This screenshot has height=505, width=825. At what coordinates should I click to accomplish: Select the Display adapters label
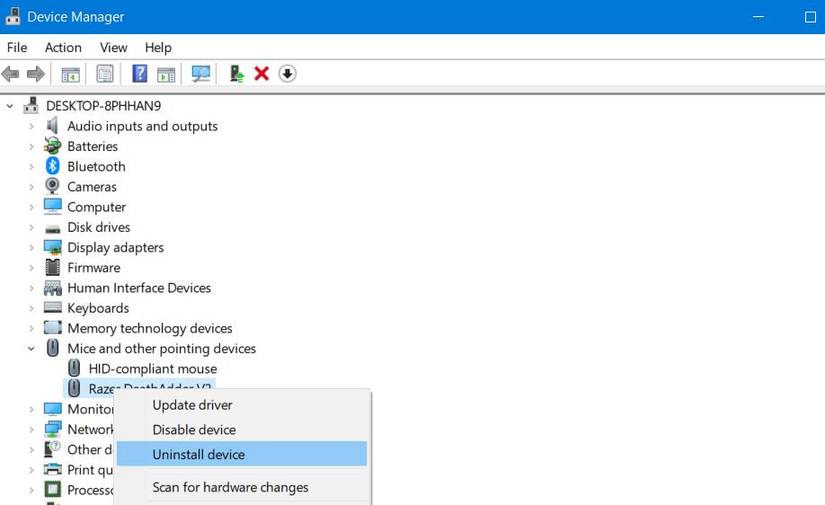pyautogui.click(x=115, y=247)
